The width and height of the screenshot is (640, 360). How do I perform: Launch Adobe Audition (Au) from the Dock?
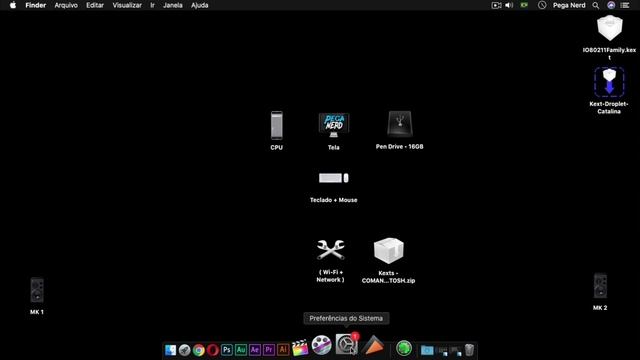coord(241,350)
